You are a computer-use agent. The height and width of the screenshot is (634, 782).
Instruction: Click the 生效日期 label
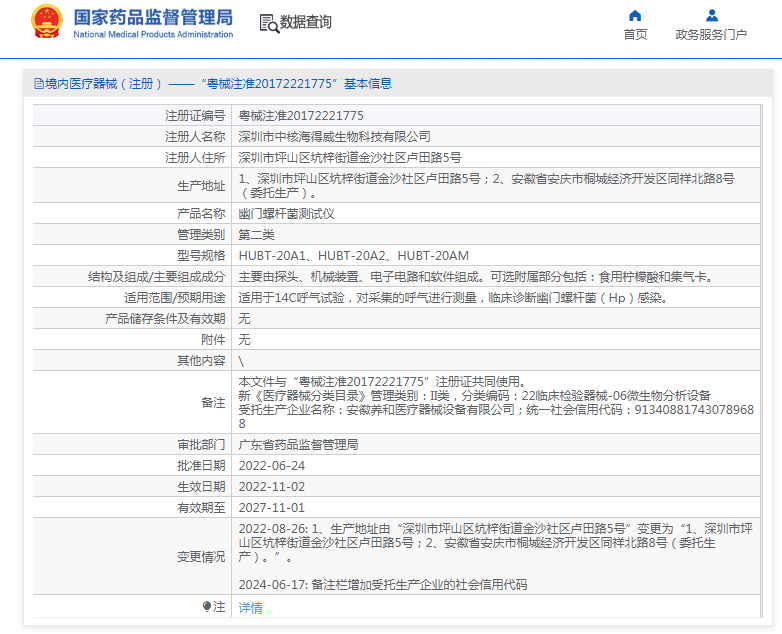201,486
